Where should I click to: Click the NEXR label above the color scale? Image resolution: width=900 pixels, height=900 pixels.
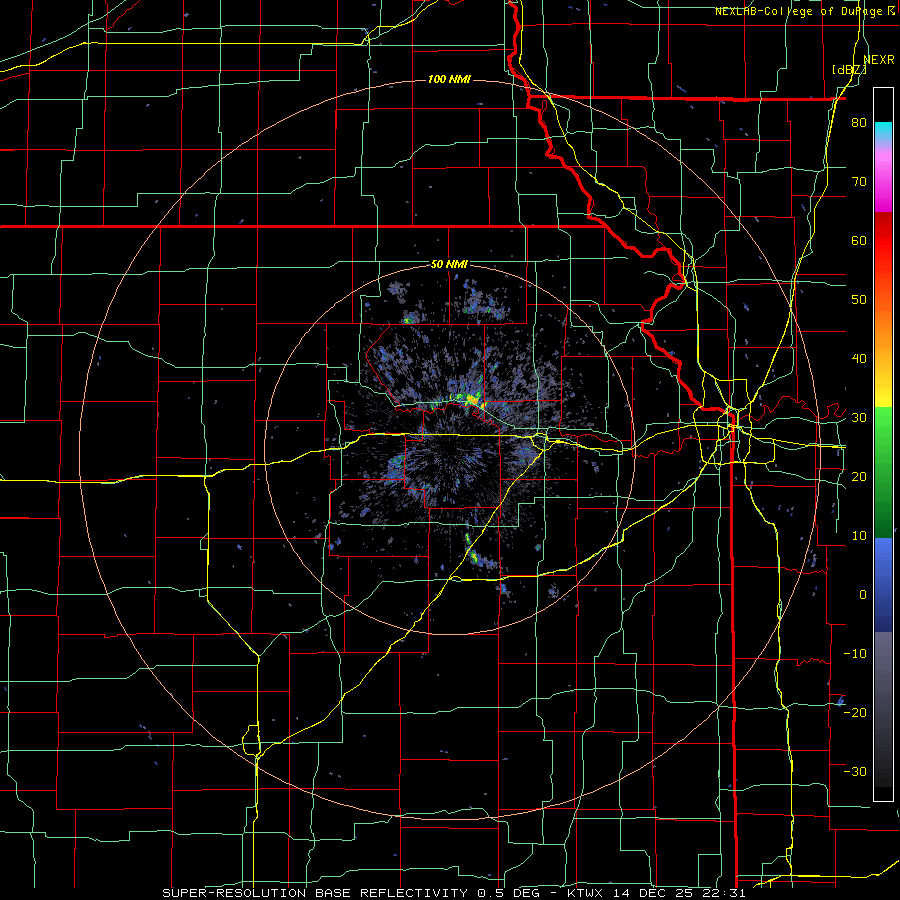click(x=879, y=59)
